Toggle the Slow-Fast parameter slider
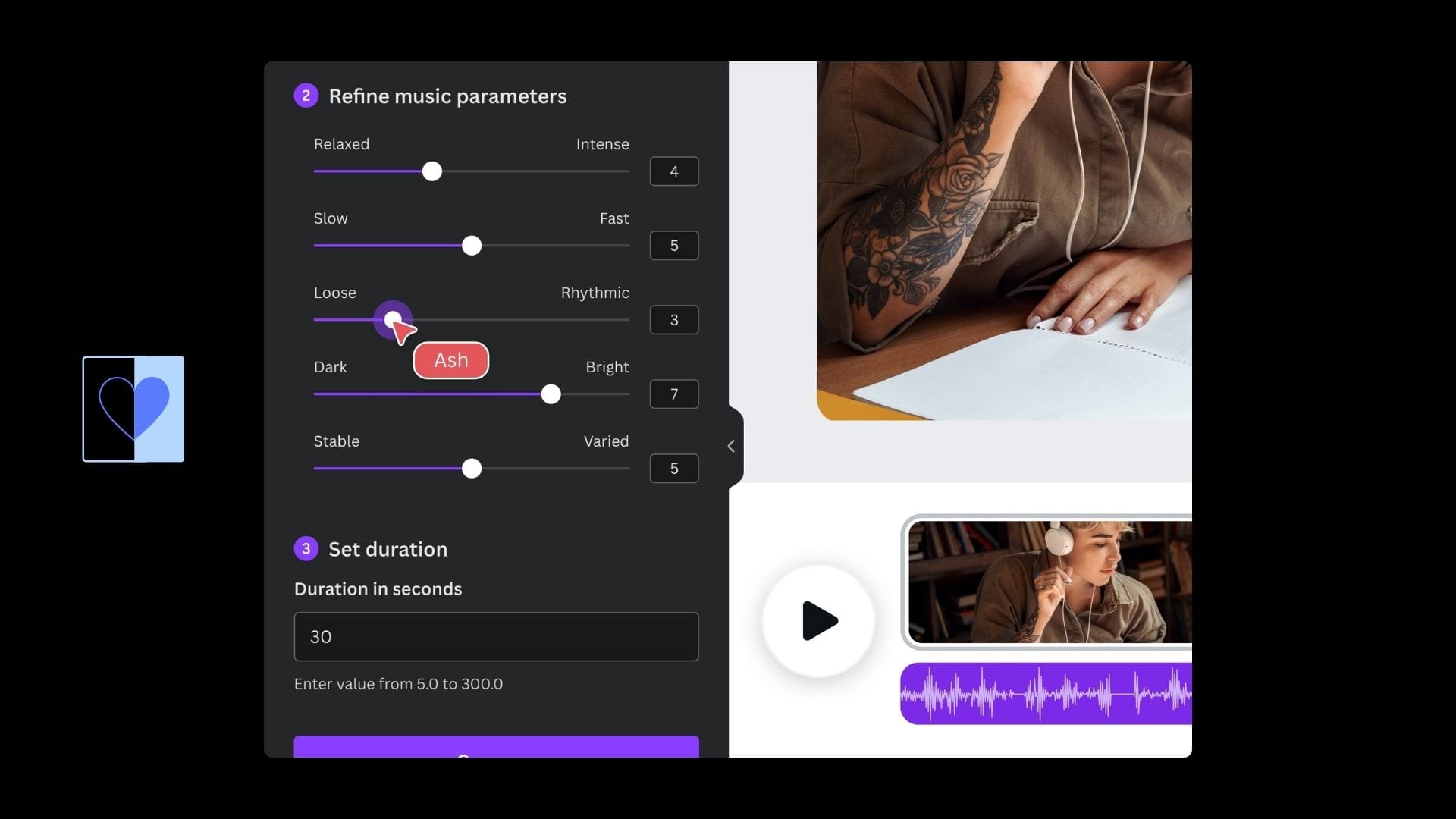 click(471, 246)
